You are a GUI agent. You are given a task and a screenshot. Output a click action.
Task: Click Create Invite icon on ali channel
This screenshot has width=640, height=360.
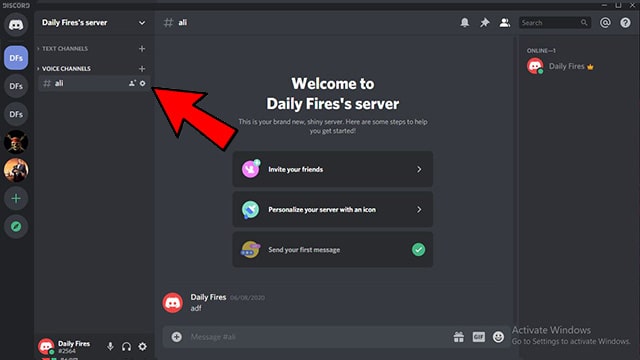pyautogui.click(x=132, y=83)
